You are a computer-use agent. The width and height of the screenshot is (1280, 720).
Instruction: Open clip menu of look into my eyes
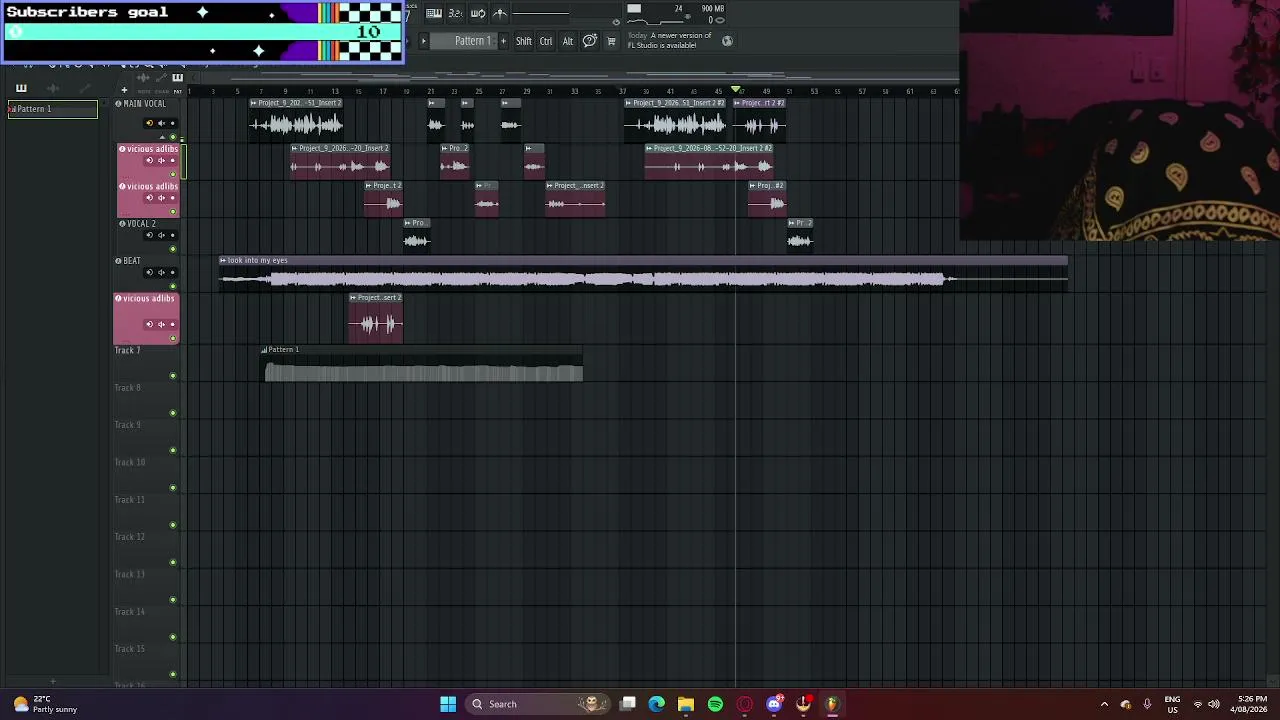click(x=223, y=261)
